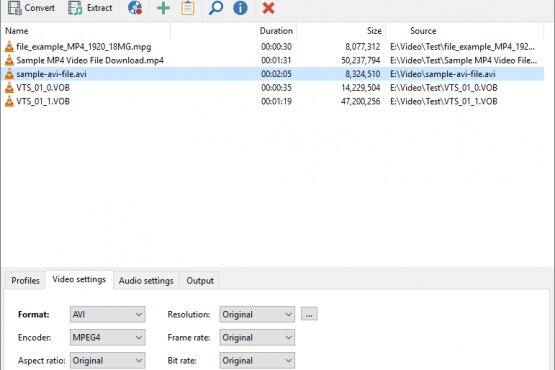Click the Extract toolbar button
Viewport: 555px width, 370px height.
pyautogui.click(x=90, y=8)
